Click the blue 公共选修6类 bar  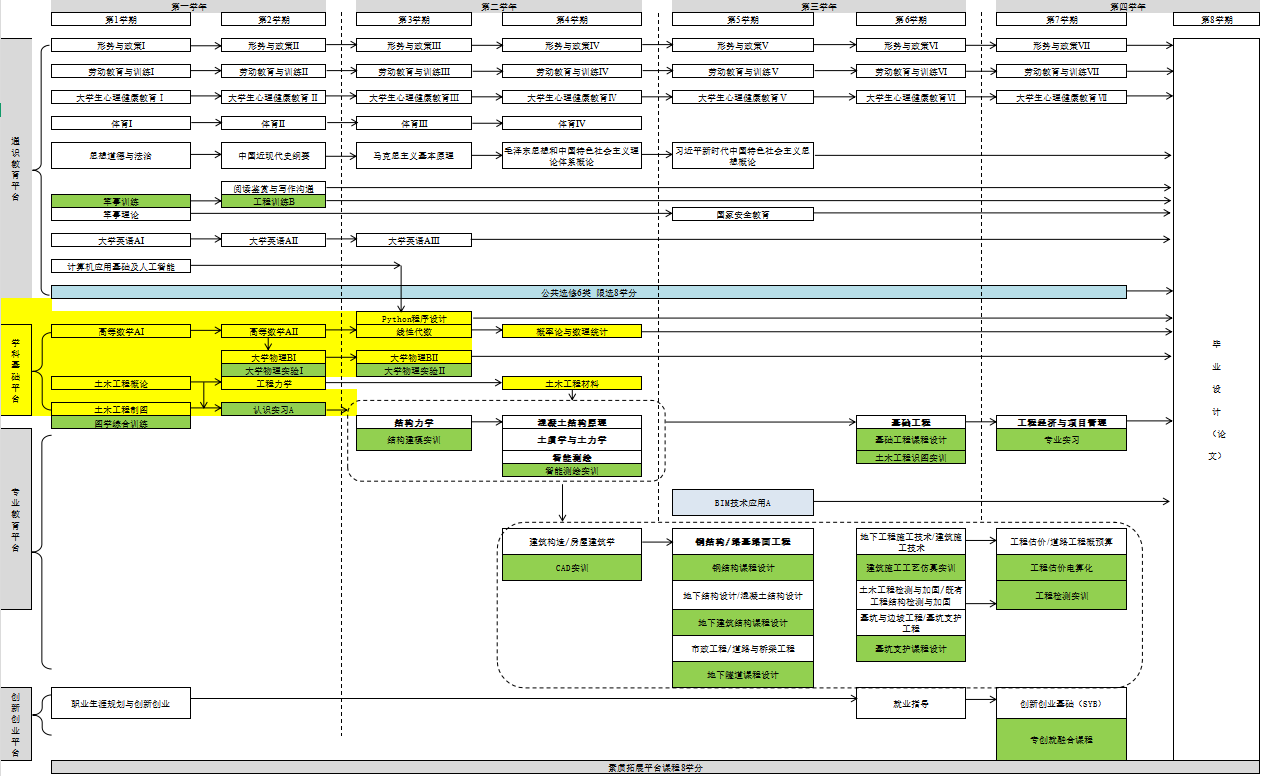point(589,292)
